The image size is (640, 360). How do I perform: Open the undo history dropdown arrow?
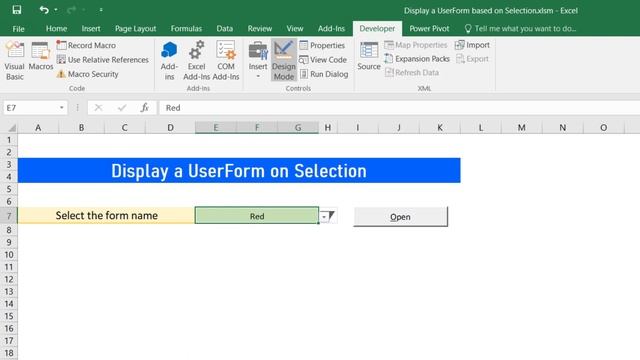coord(56,10)
